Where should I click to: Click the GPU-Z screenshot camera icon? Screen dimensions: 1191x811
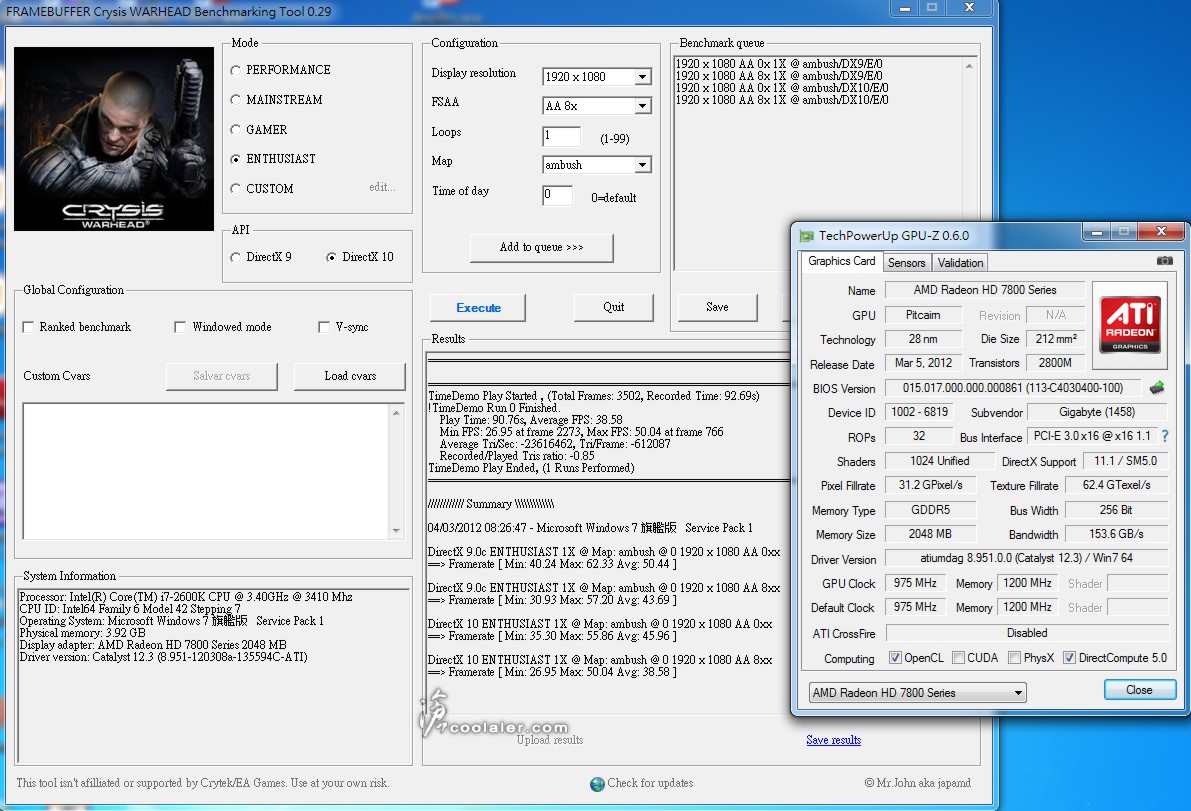1164,261
